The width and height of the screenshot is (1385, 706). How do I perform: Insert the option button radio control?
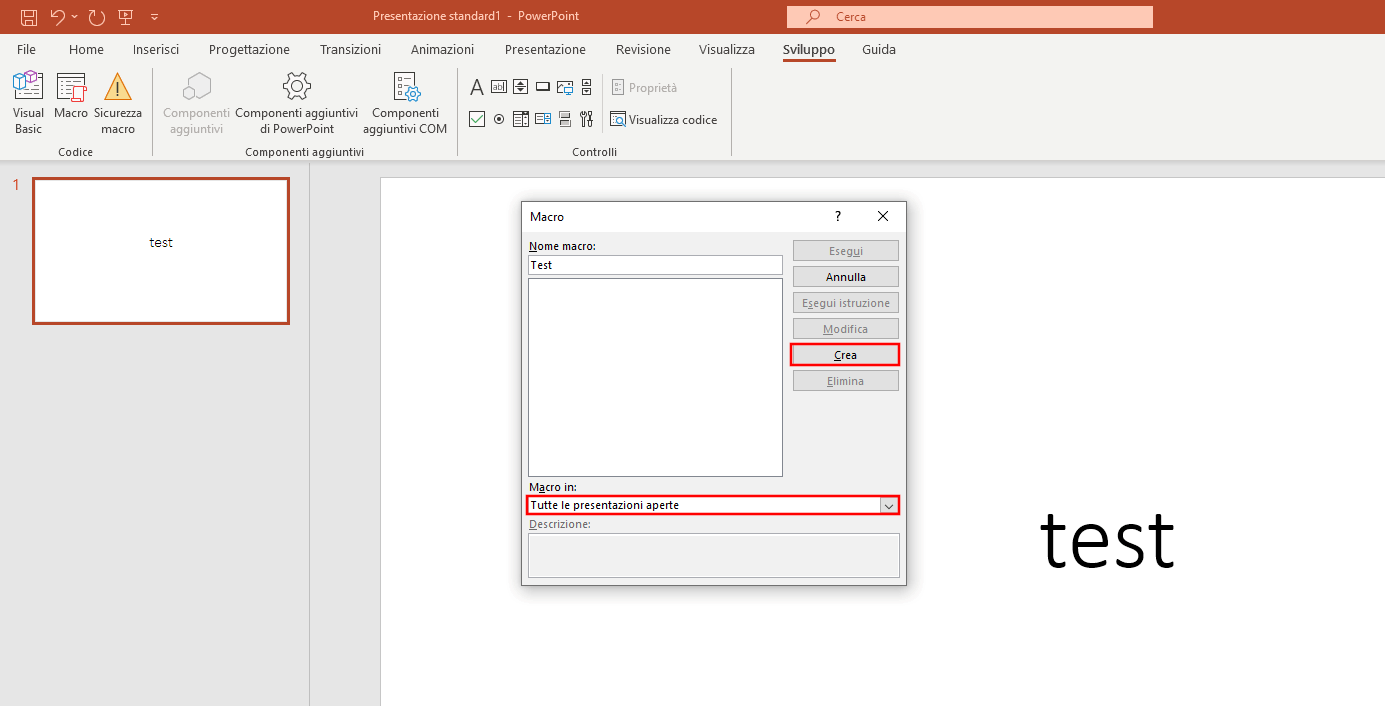click(499, 120)
